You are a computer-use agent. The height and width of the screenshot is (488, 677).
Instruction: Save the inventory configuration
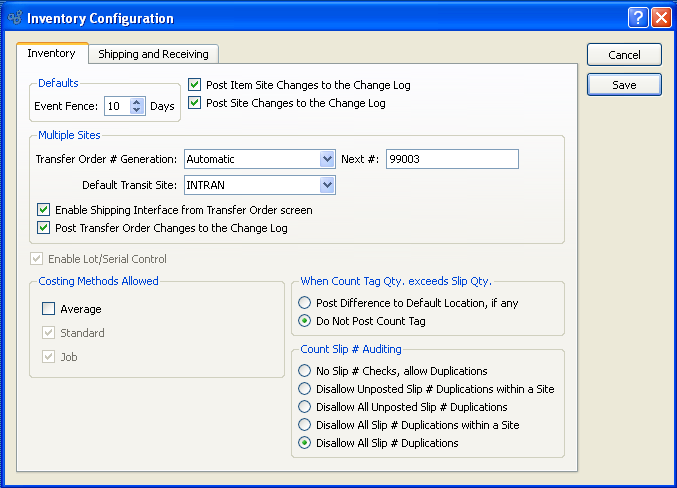[624, 85]
